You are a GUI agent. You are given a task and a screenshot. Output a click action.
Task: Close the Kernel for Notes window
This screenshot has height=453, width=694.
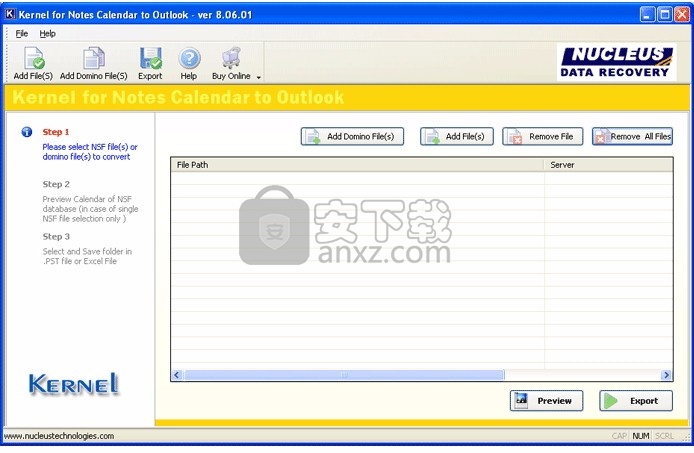coord(682,15)
